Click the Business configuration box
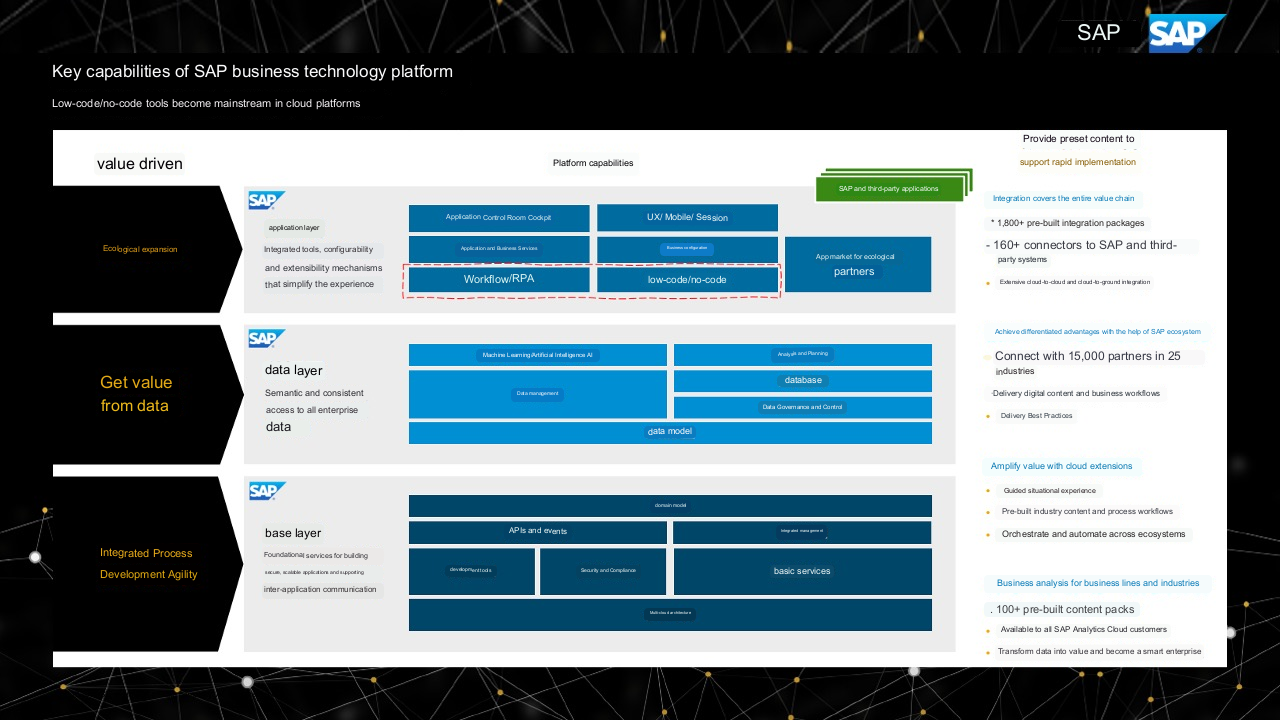 (x=687, y=248)
